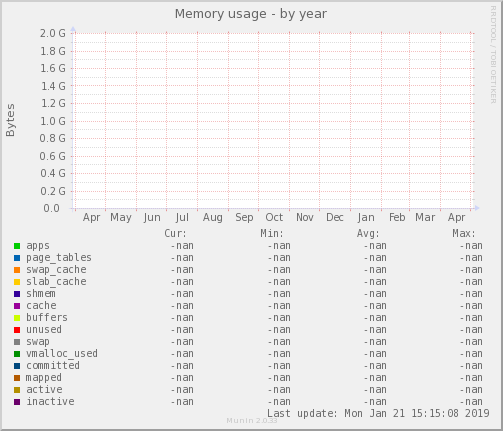This screenshot has height=431, width=503.
Task: Select the 'page_tables' legend label
Action: 59,258
